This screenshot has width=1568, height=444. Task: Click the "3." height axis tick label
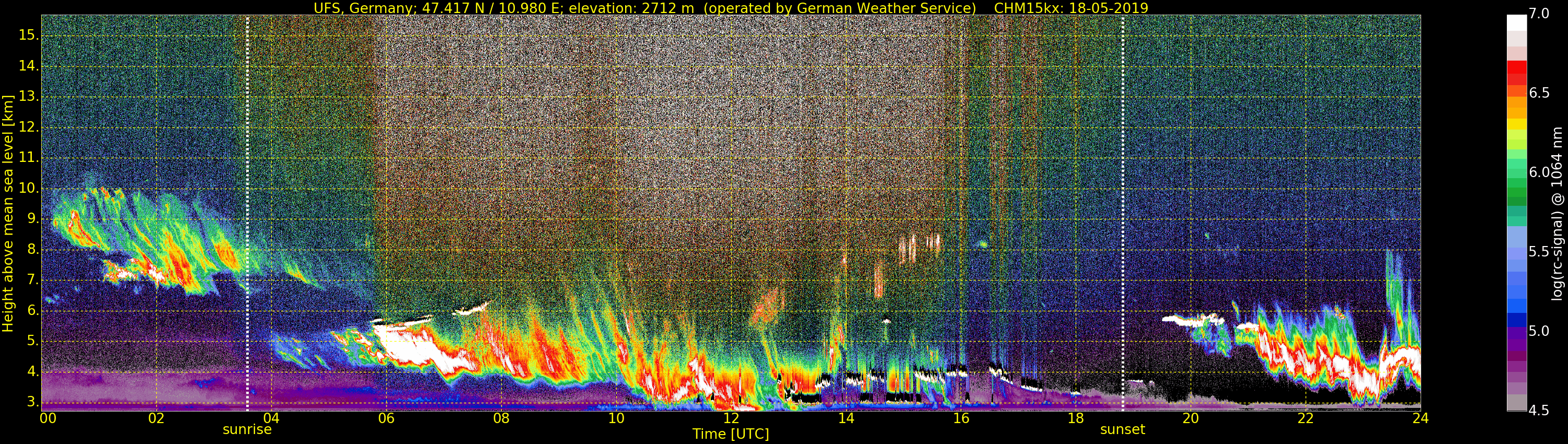coord(32,402)
